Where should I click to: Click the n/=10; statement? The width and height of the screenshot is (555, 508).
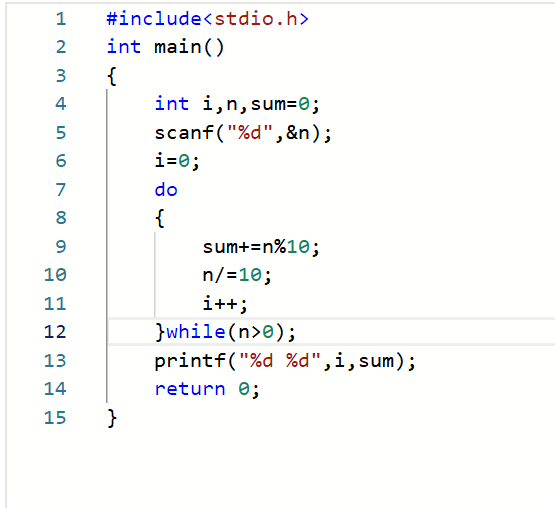tap(237, 275)
